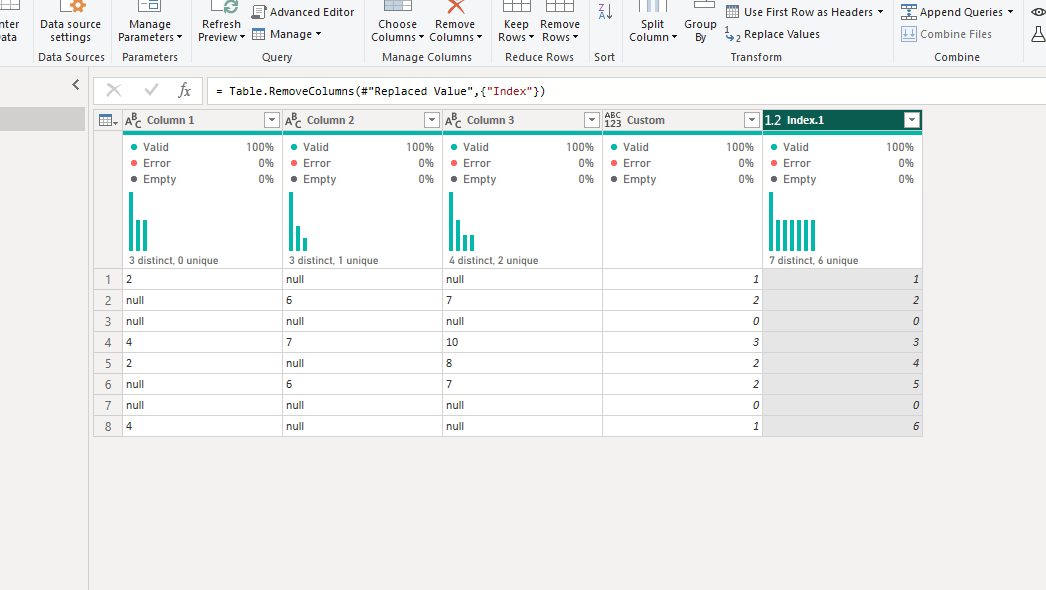The image size is (1046, 590).
Task: Click the formula bar text
Action: pyautogui.click(x=380, y=91)
